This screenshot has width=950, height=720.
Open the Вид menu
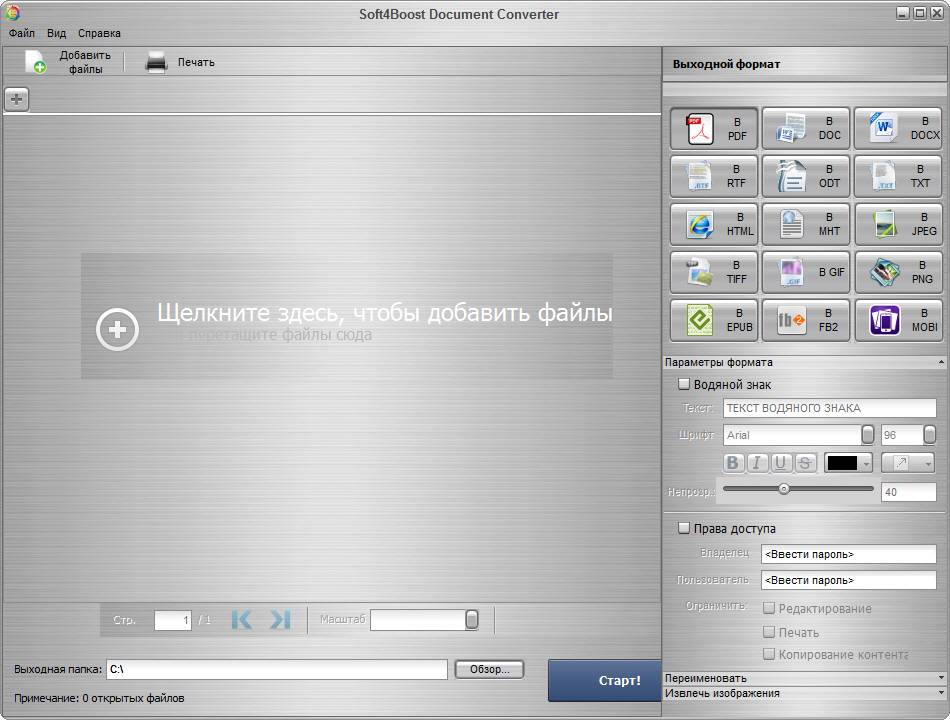click(x=56, y=33)
